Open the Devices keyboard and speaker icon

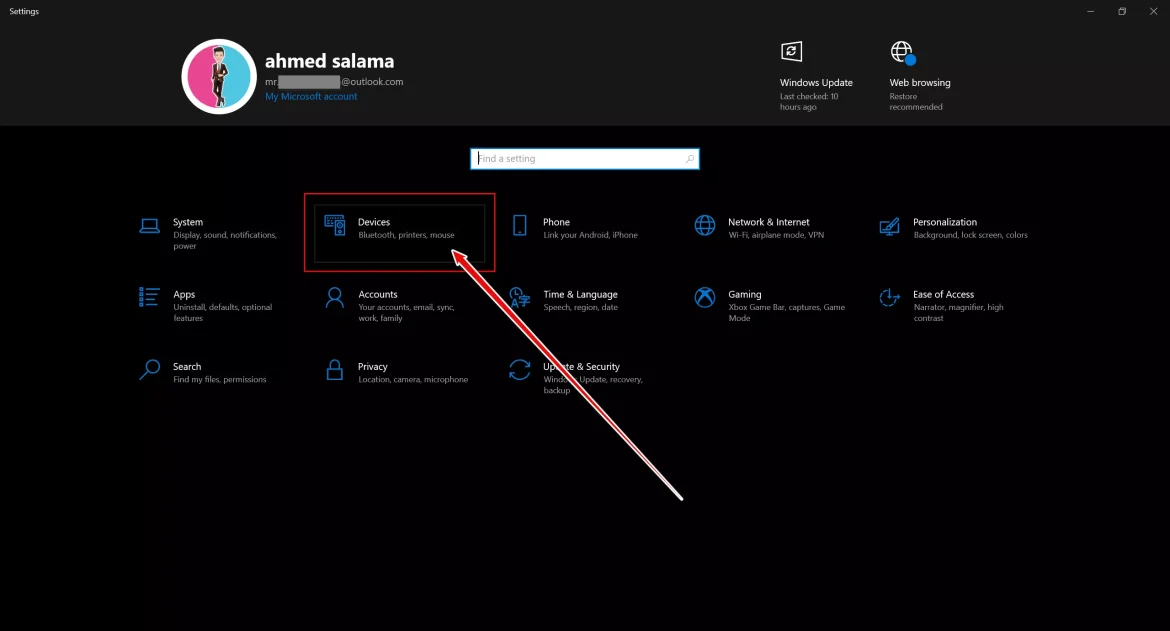[334, 225]
